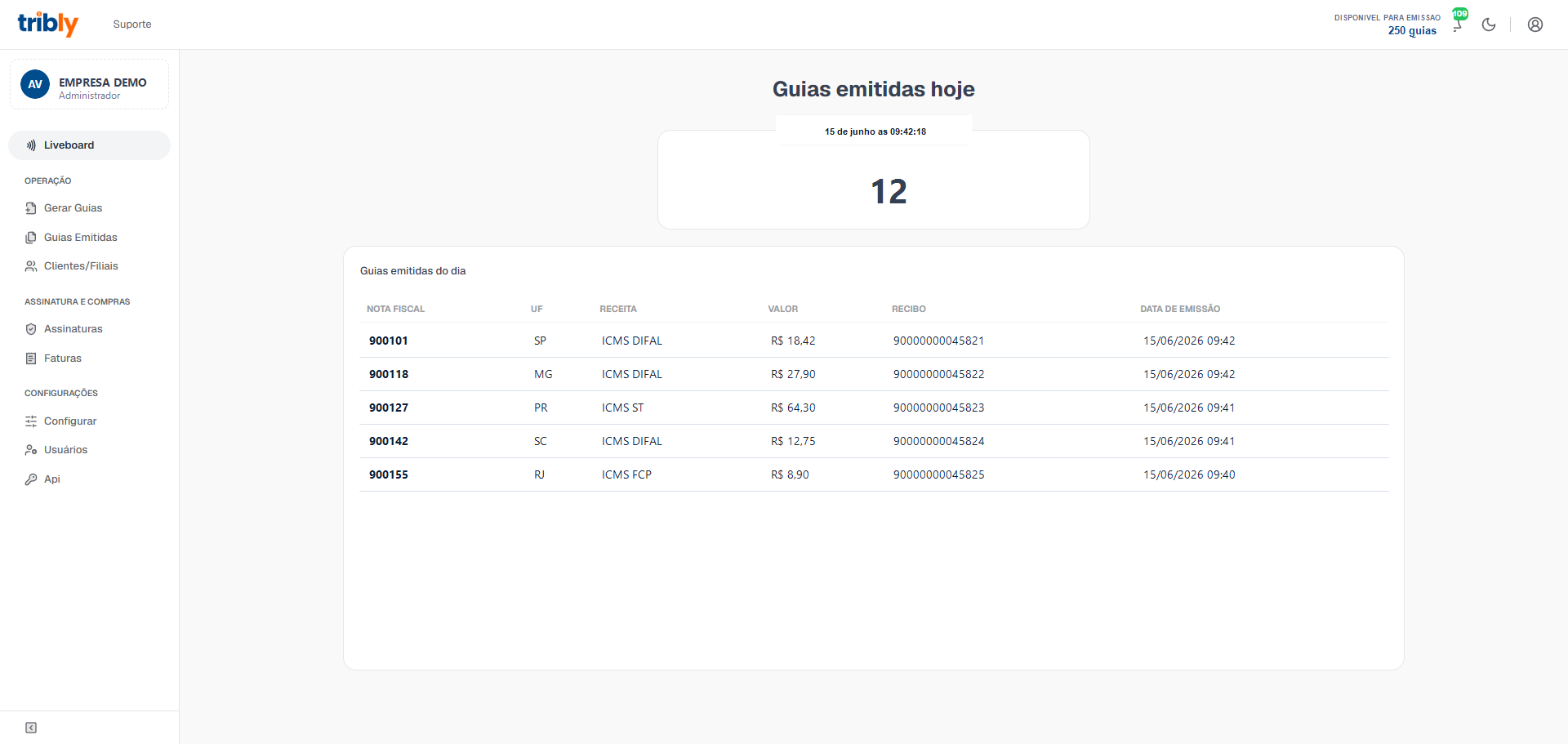The height and width of the screenshot is (744, 1568).
Task: Click the Assinaturas shield icon
Action: pos(31,329)
